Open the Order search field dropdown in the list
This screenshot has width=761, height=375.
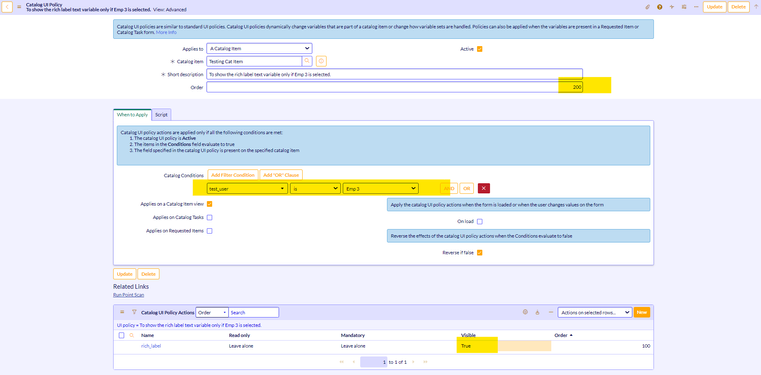(212, 312)
